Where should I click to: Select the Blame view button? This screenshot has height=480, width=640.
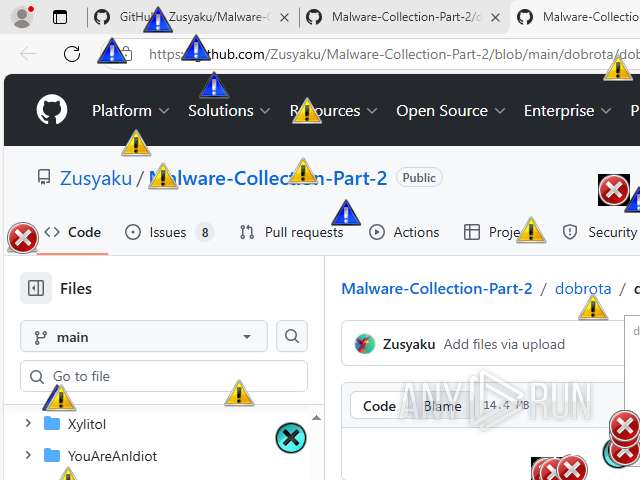tap(442, 406)
